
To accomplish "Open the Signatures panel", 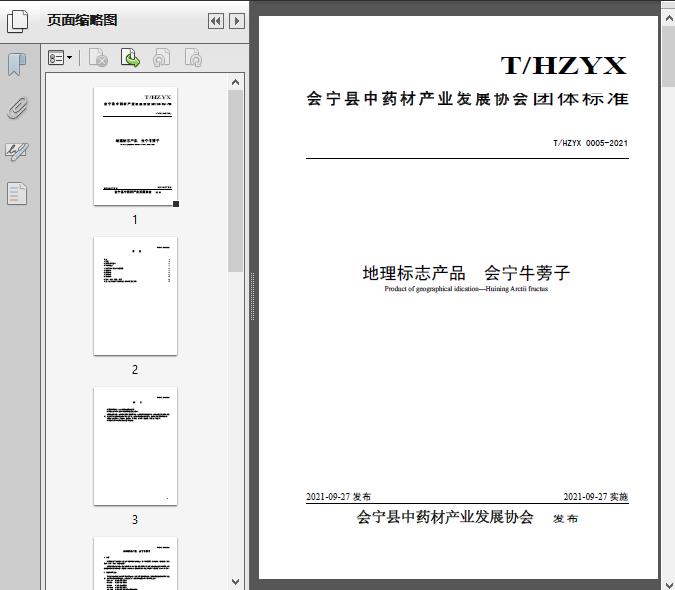I will pyautogui.click(x=17, y=151).
